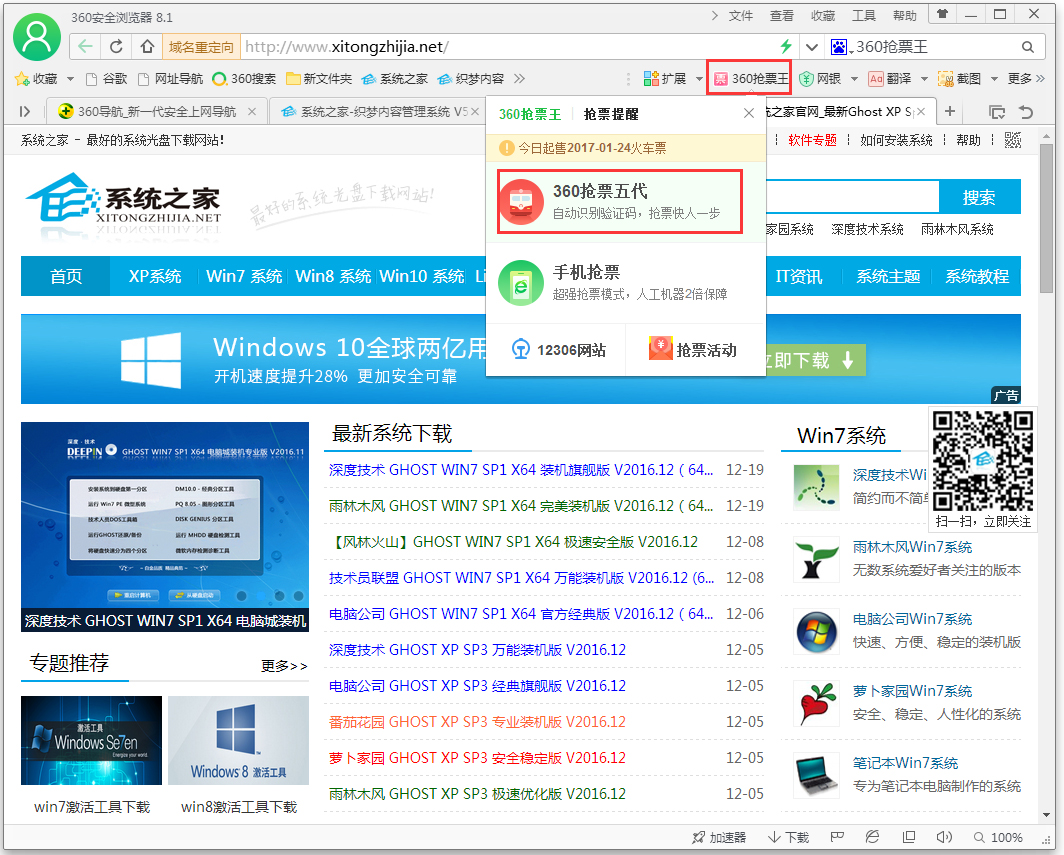Open the 更多 toolbar overflow
Screen dimensions: 1064x855
[1026, 79]
